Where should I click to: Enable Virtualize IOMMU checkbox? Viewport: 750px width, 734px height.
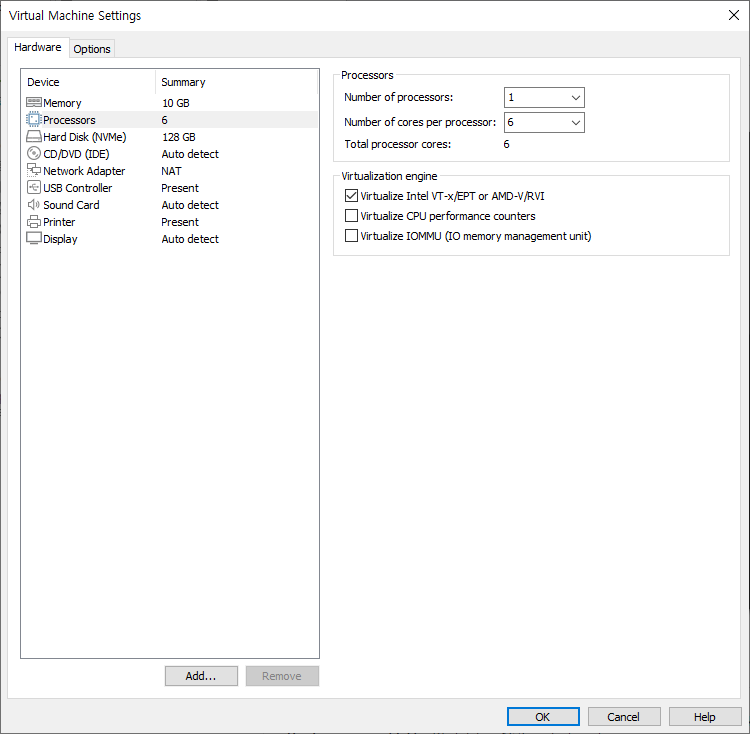coord(351,236)
